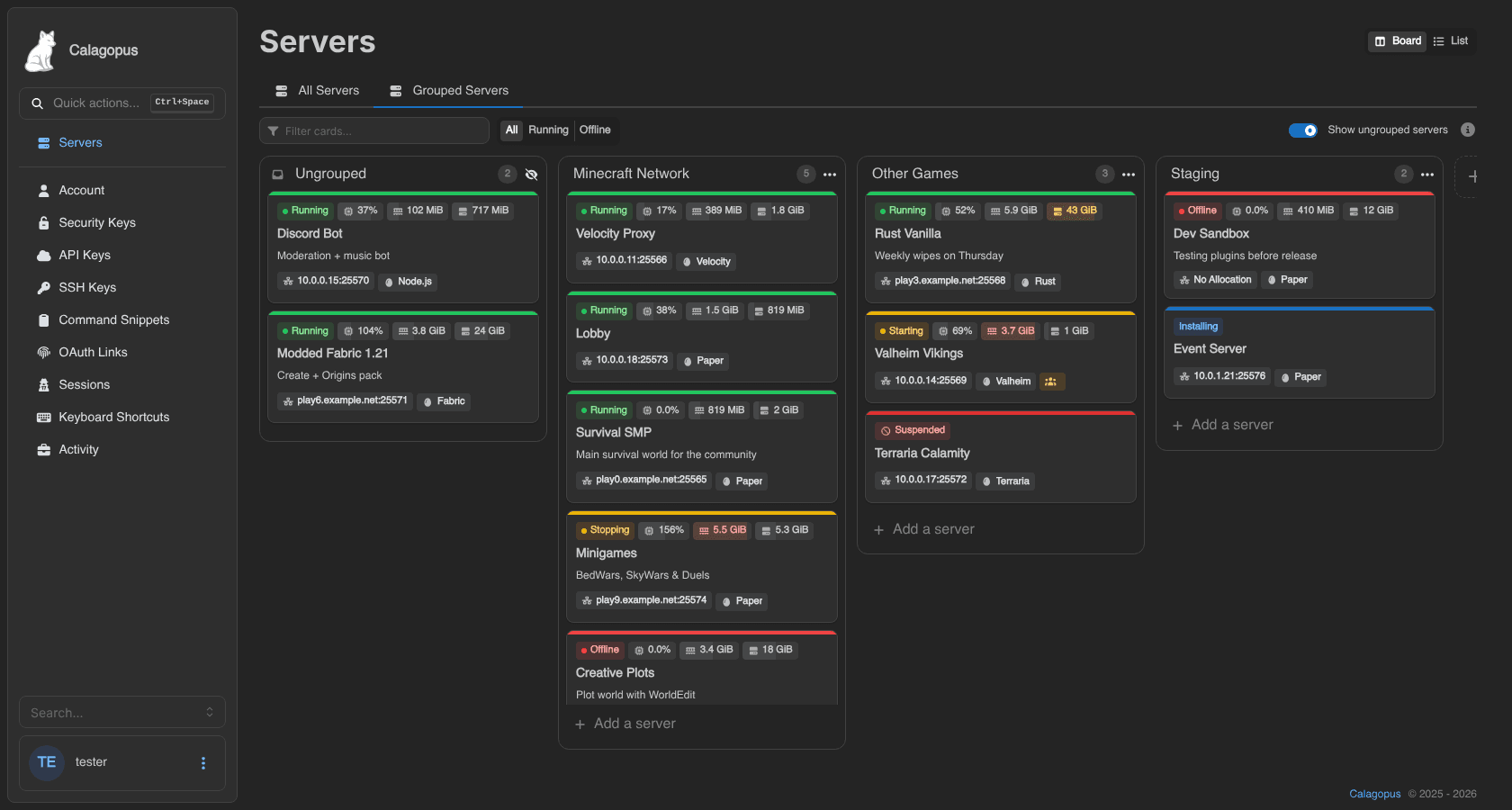Click the Servers sidebar icon
Screen dimensions: 1512x810
click(x=43, y=143)
